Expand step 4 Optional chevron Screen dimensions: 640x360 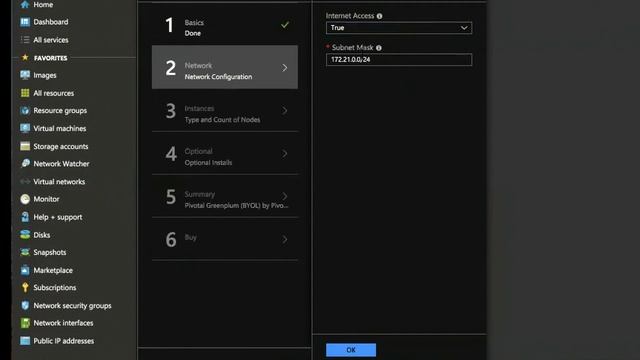click(285, 153)
